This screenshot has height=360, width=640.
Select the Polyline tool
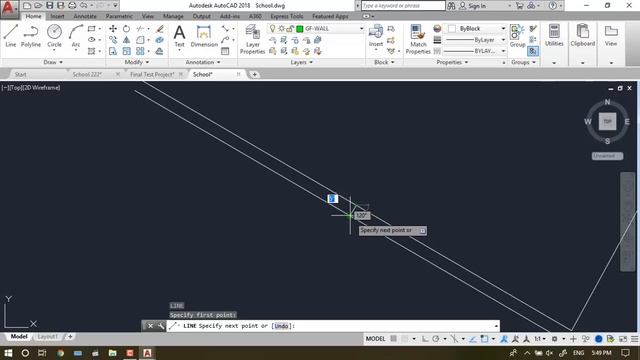31,36
